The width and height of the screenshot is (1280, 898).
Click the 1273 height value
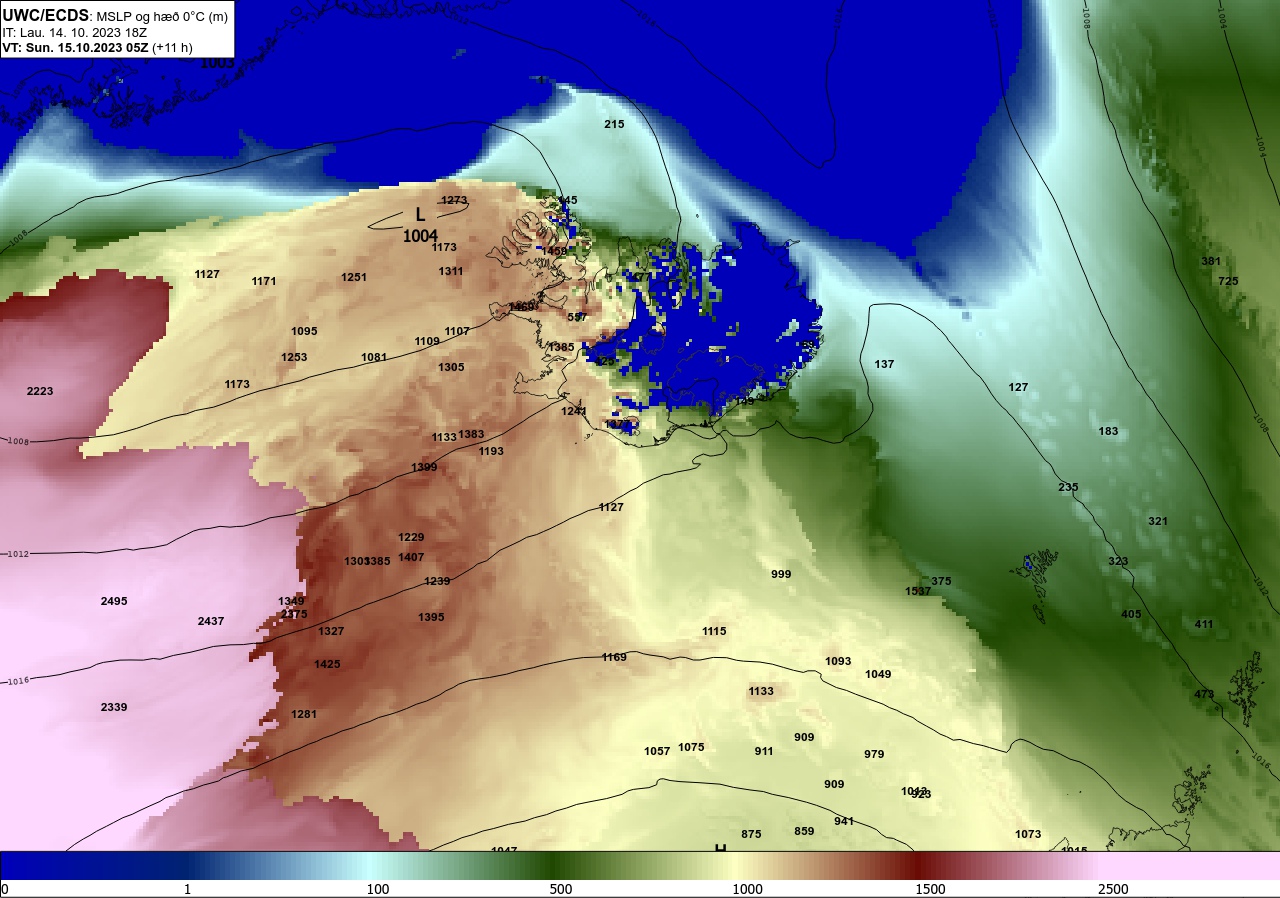click(454, 200)
